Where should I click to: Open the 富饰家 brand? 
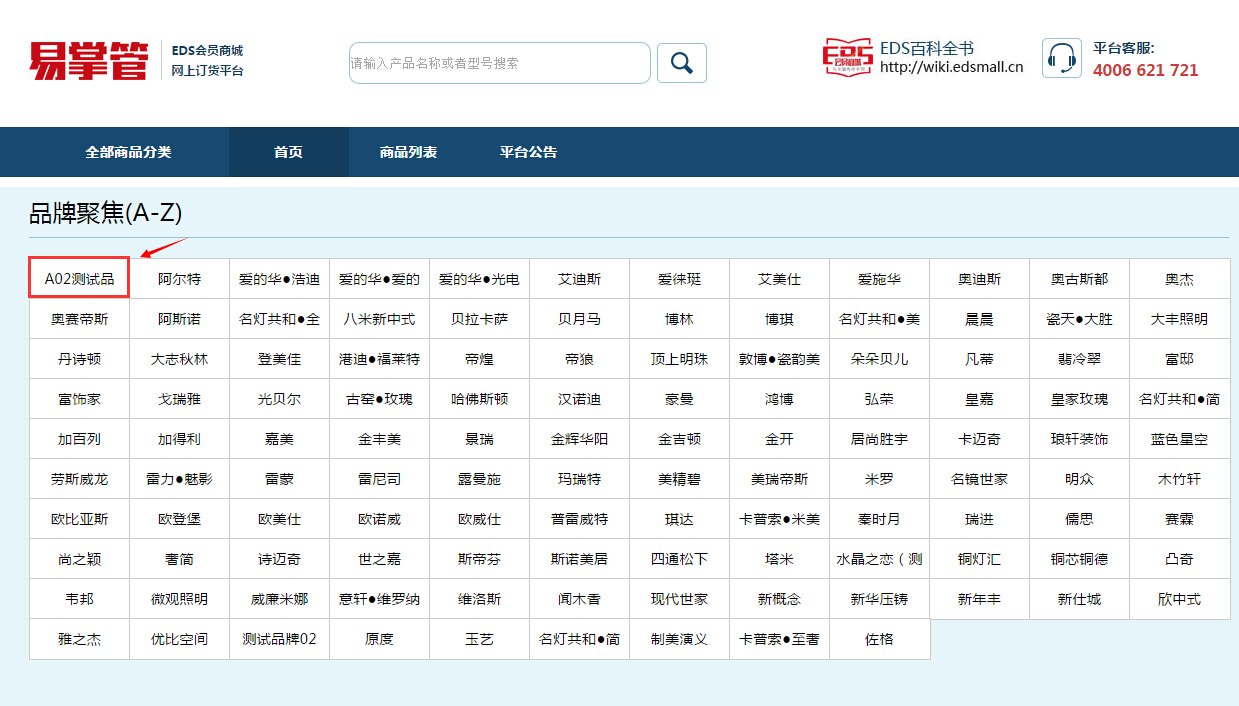(x=80, y=399)
